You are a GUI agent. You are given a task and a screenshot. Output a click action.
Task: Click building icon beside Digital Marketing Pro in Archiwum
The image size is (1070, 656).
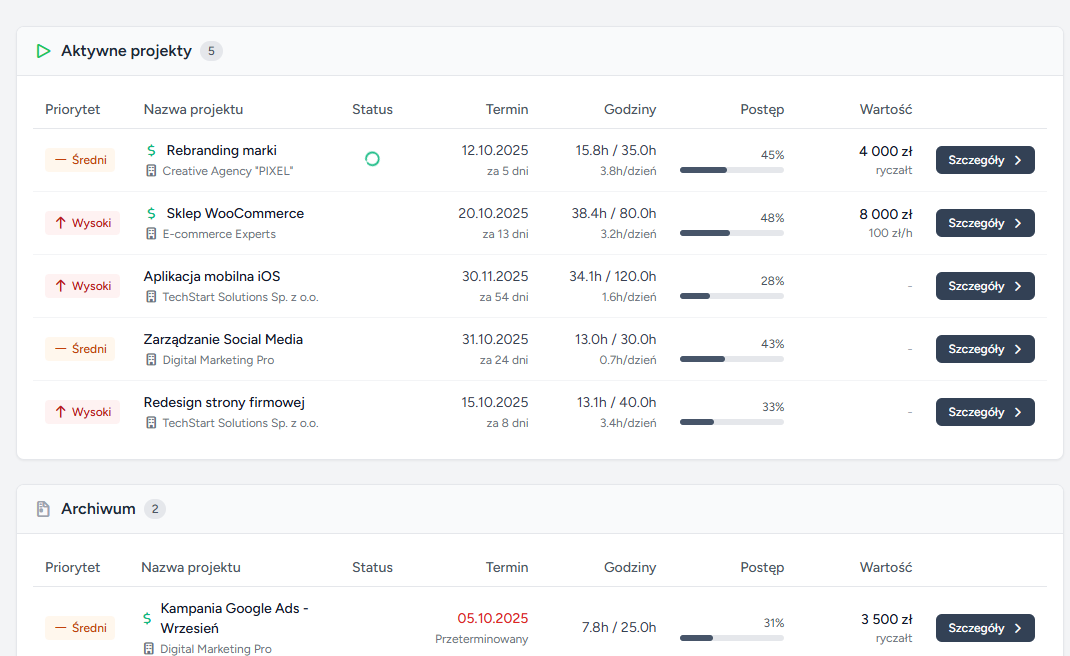[x=149, y=649]
